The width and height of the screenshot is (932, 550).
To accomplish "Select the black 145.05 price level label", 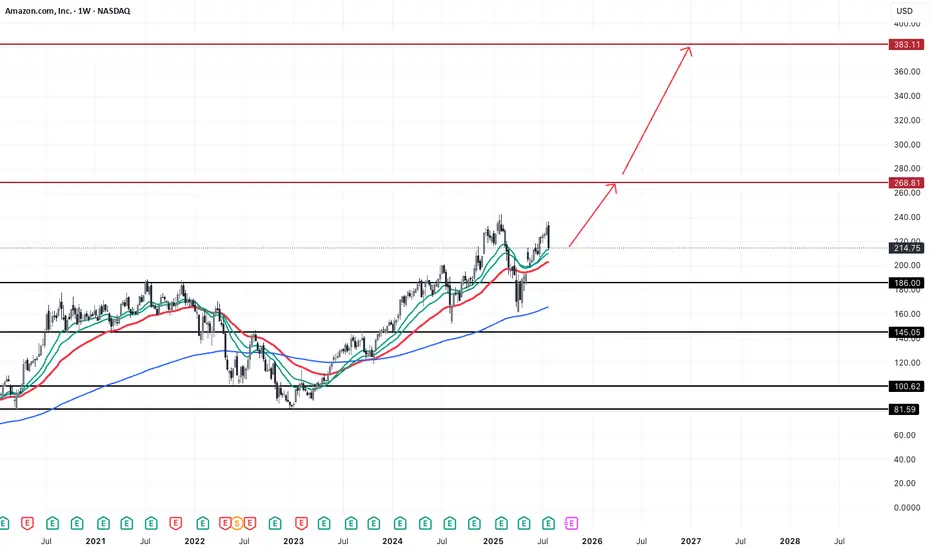I will pyautogui.click(x=906, y=332).
